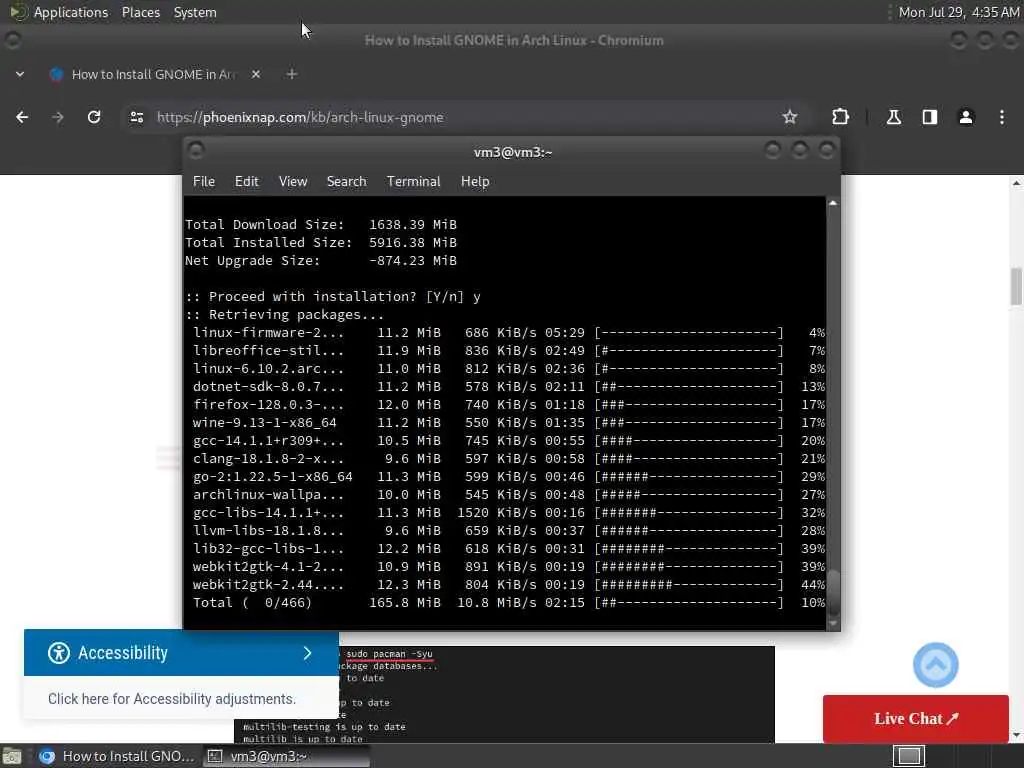Open the Live Chat button
Screen dimensions: 1024x768
point(916,719)
